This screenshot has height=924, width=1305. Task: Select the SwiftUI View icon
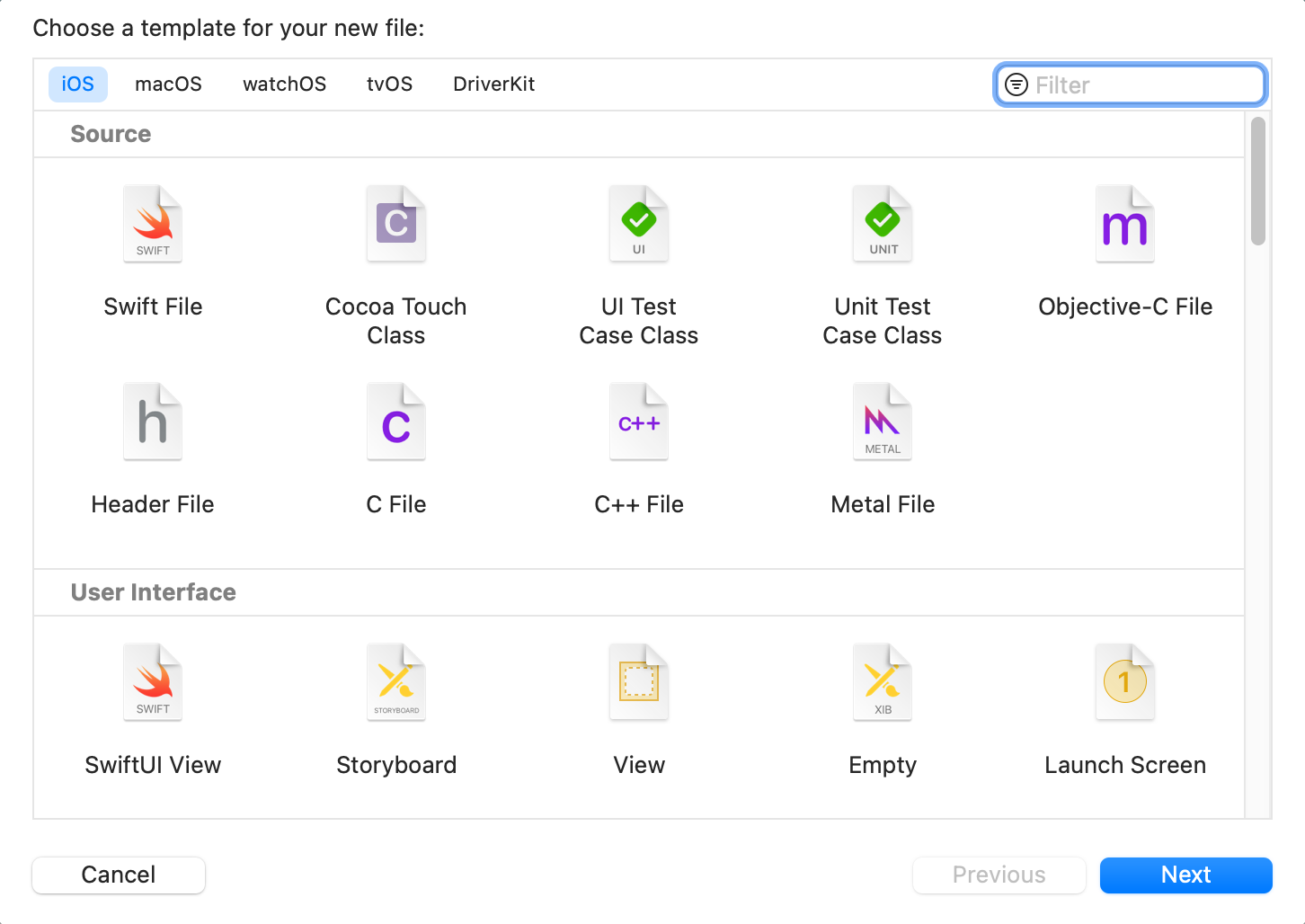[153, 682]
